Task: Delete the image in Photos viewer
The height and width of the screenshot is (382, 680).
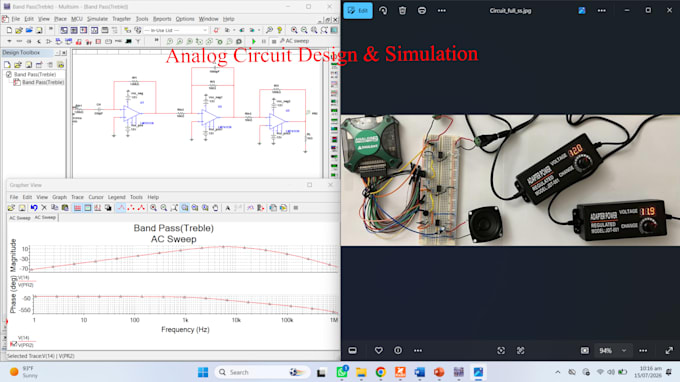Action: (402, 10)
